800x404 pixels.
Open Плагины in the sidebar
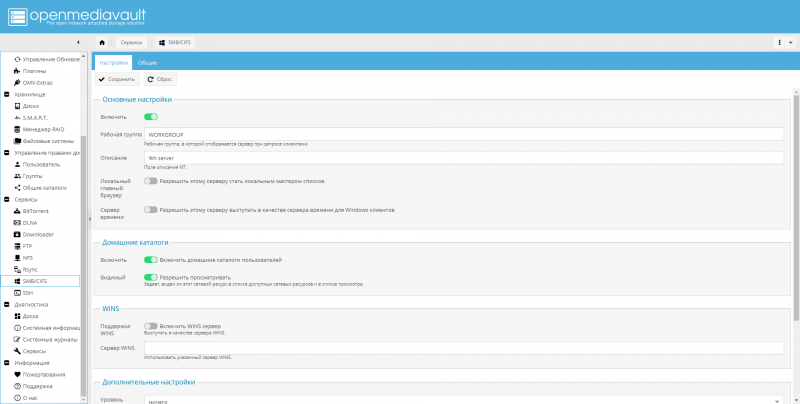34,71
